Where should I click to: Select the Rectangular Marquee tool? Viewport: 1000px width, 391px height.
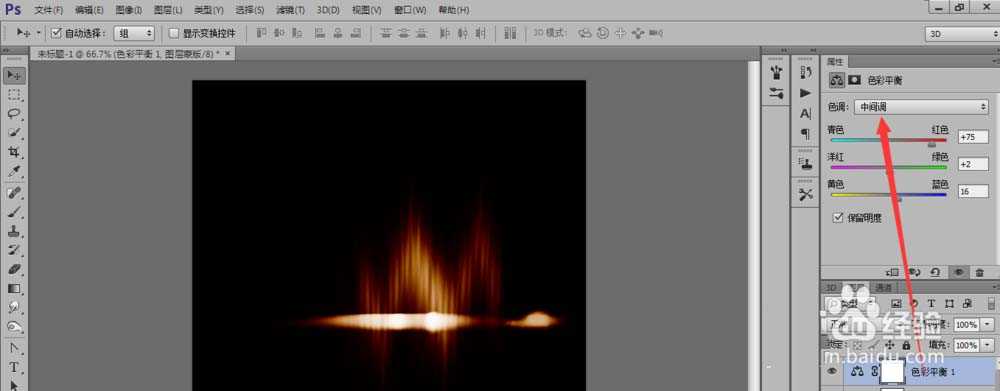point(14,94)
